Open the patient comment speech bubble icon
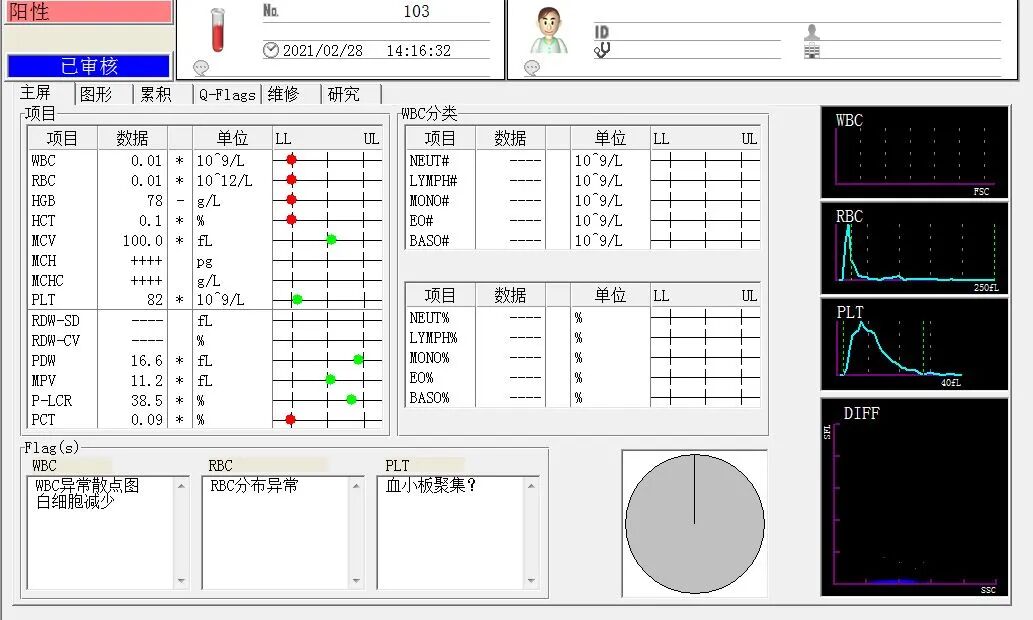 pos(532,67)
